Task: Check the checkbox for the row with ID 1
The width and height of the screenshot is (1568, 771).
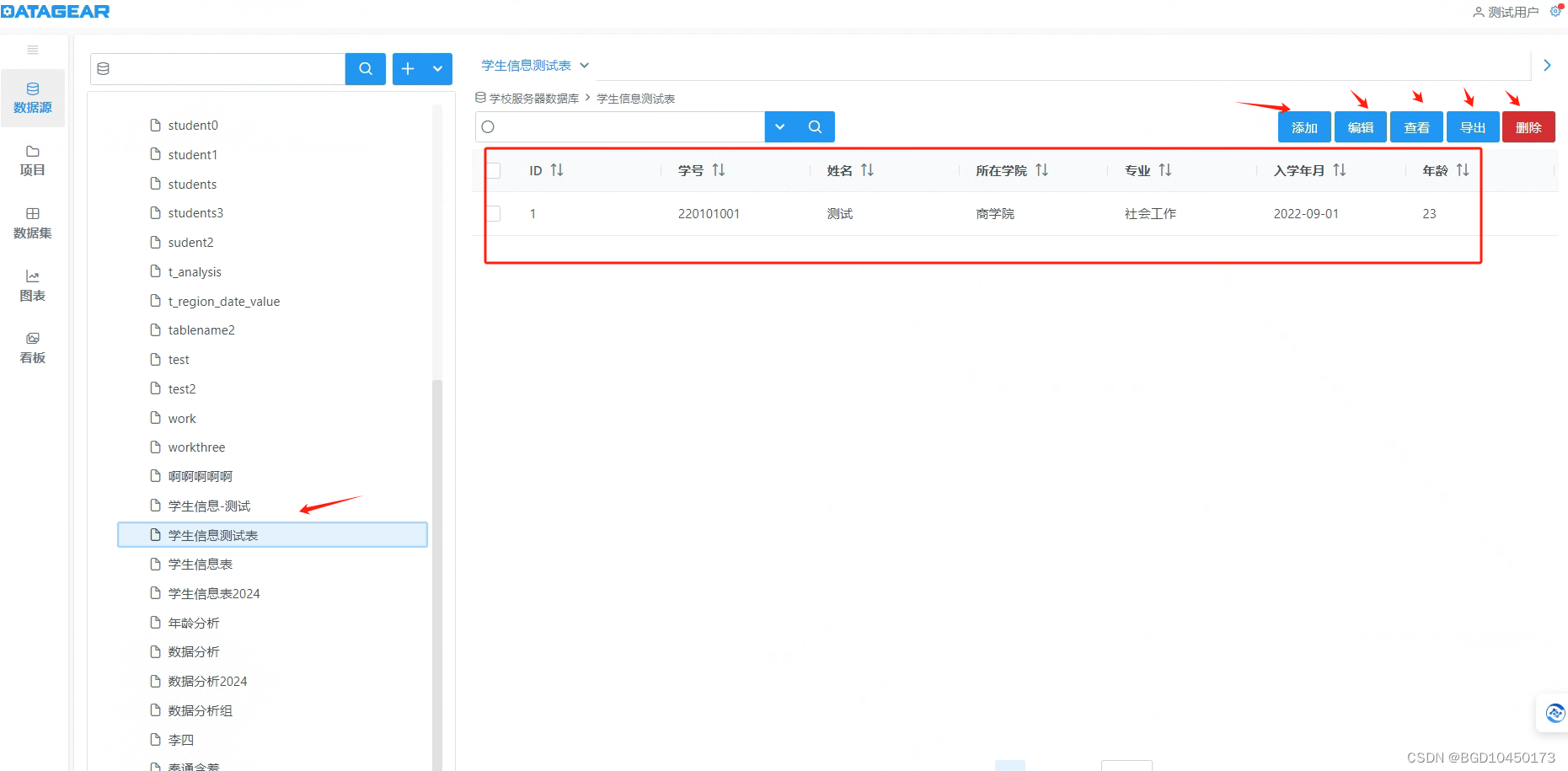Action: coord(494,213)
